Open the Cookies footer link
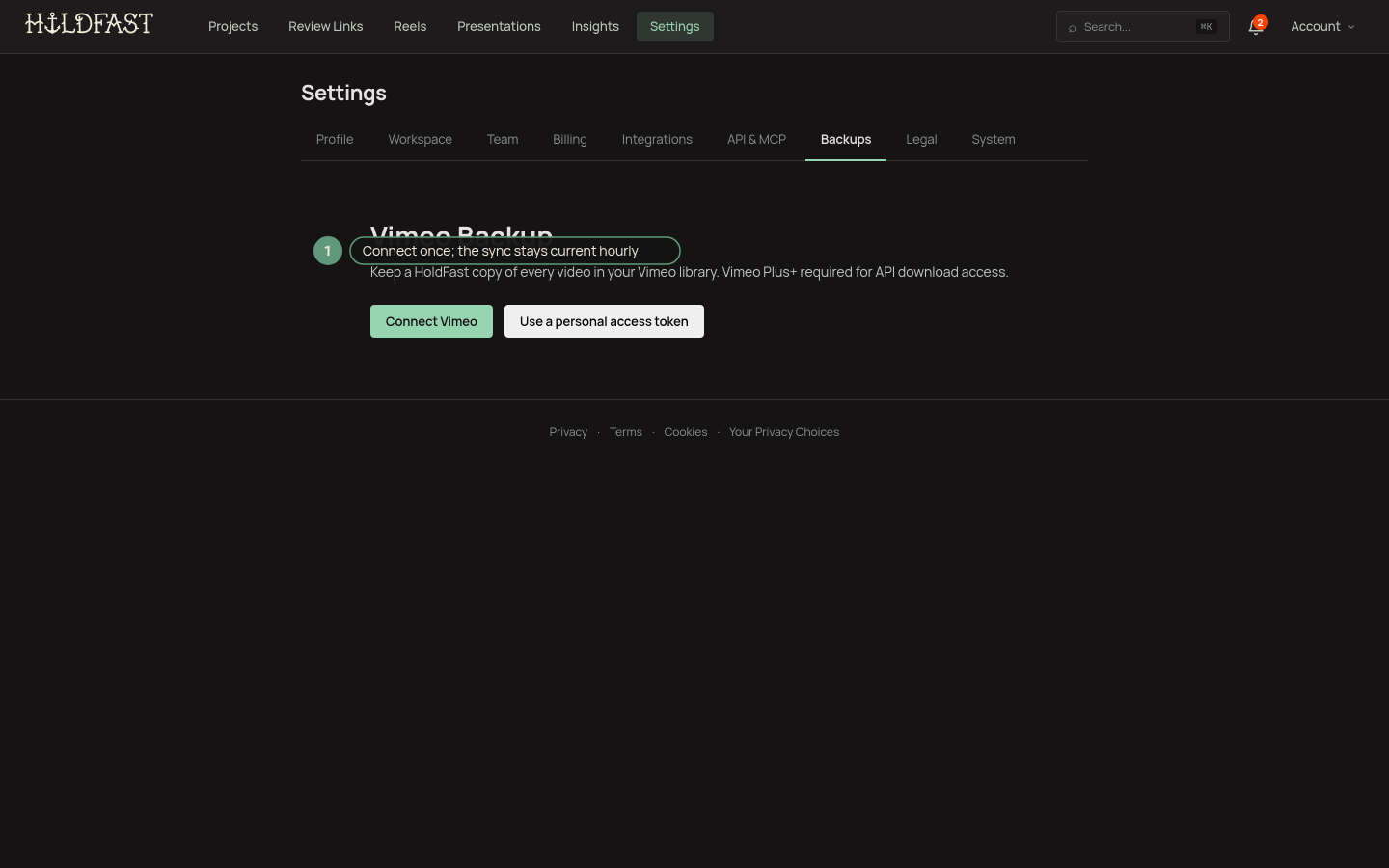1389x868 pixels. 686,432
